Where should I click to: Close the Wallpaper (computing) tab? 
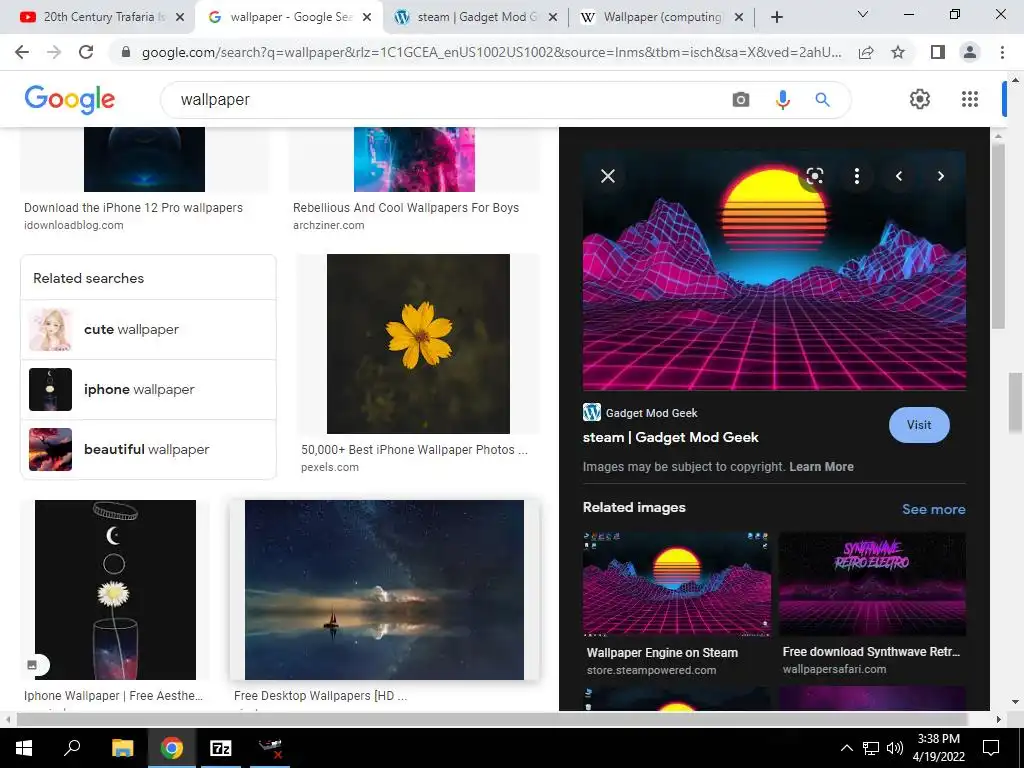739,18
